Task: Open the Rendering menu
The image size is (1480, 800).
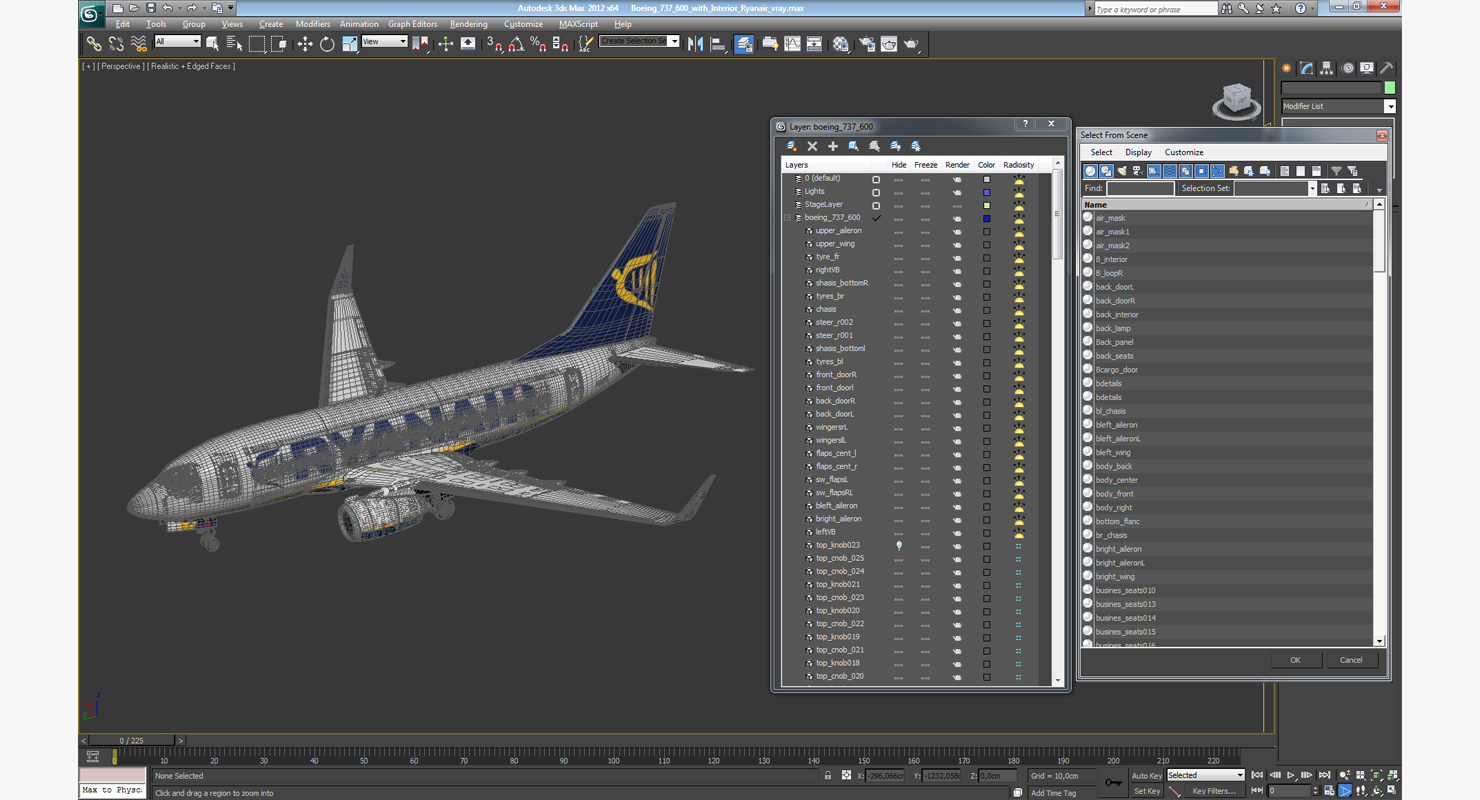Action: (469, 24)
